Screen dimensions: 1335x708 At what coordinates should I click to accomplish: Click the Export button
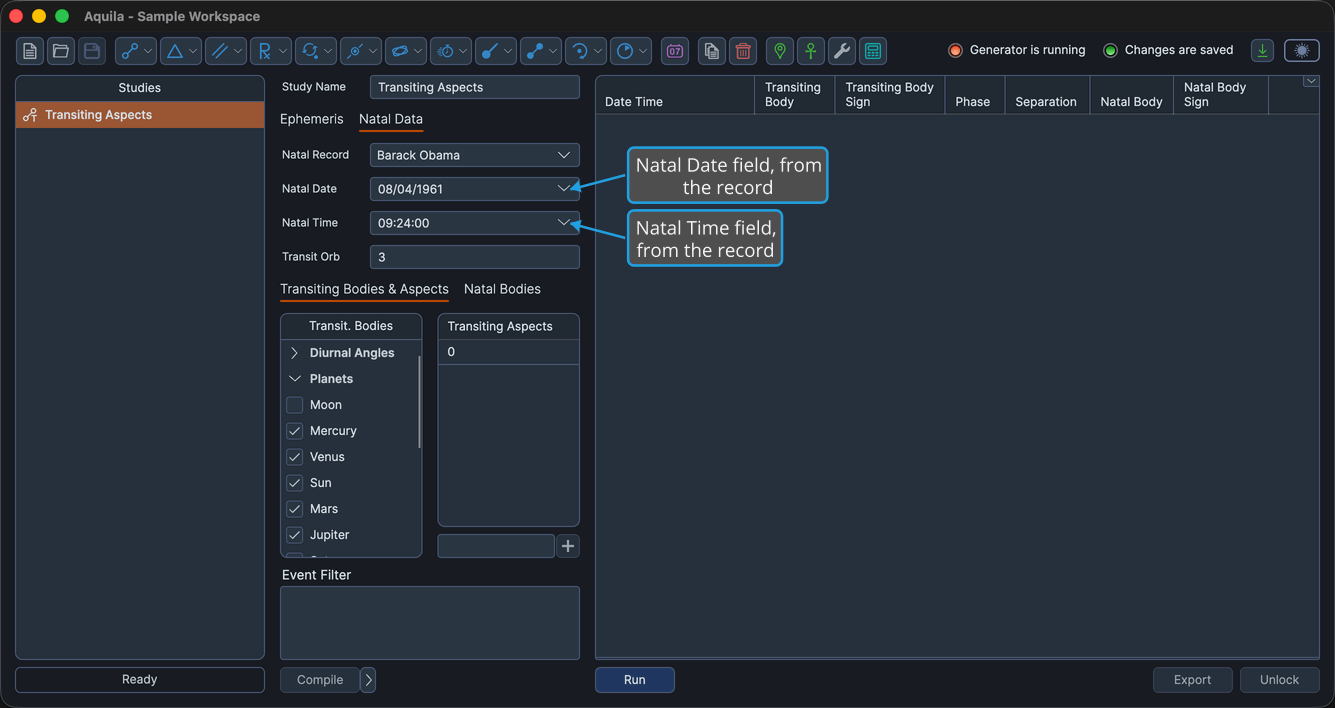click(x=1192, y=680)
